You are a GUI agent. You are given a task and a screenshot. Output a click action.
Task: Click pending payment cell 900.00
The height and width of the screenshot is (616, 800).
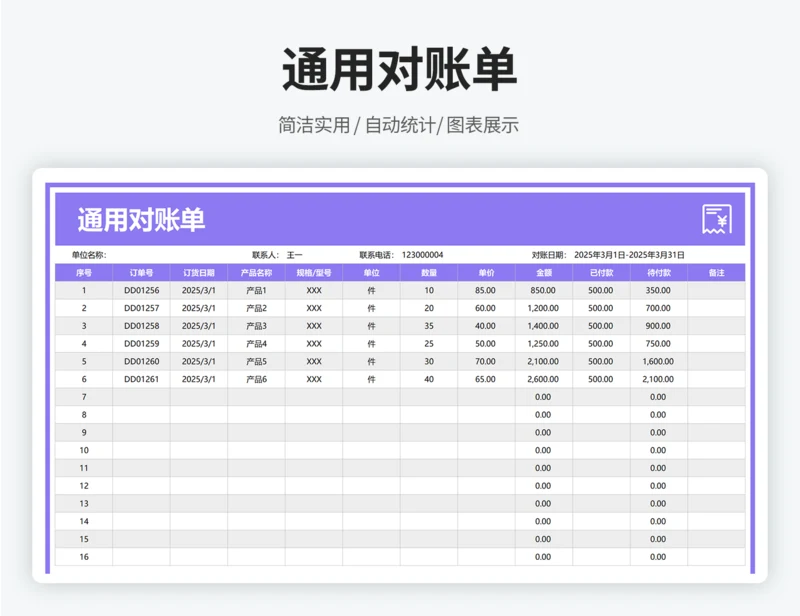[x=658, y=326]
